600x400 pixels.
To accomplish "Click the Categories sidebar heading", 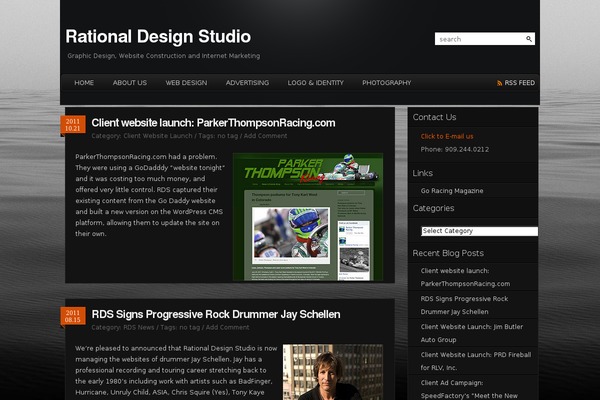I will [x=433, y=208].
